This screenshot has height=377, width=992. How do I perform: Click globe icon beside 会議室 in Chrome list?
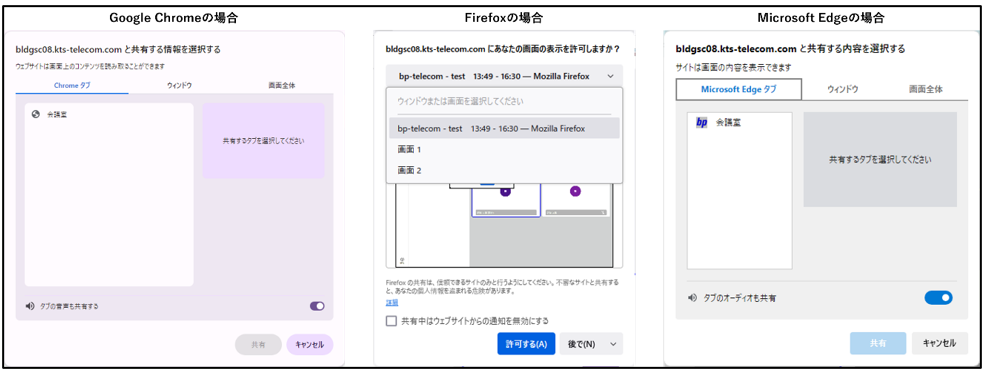(35, 114)
